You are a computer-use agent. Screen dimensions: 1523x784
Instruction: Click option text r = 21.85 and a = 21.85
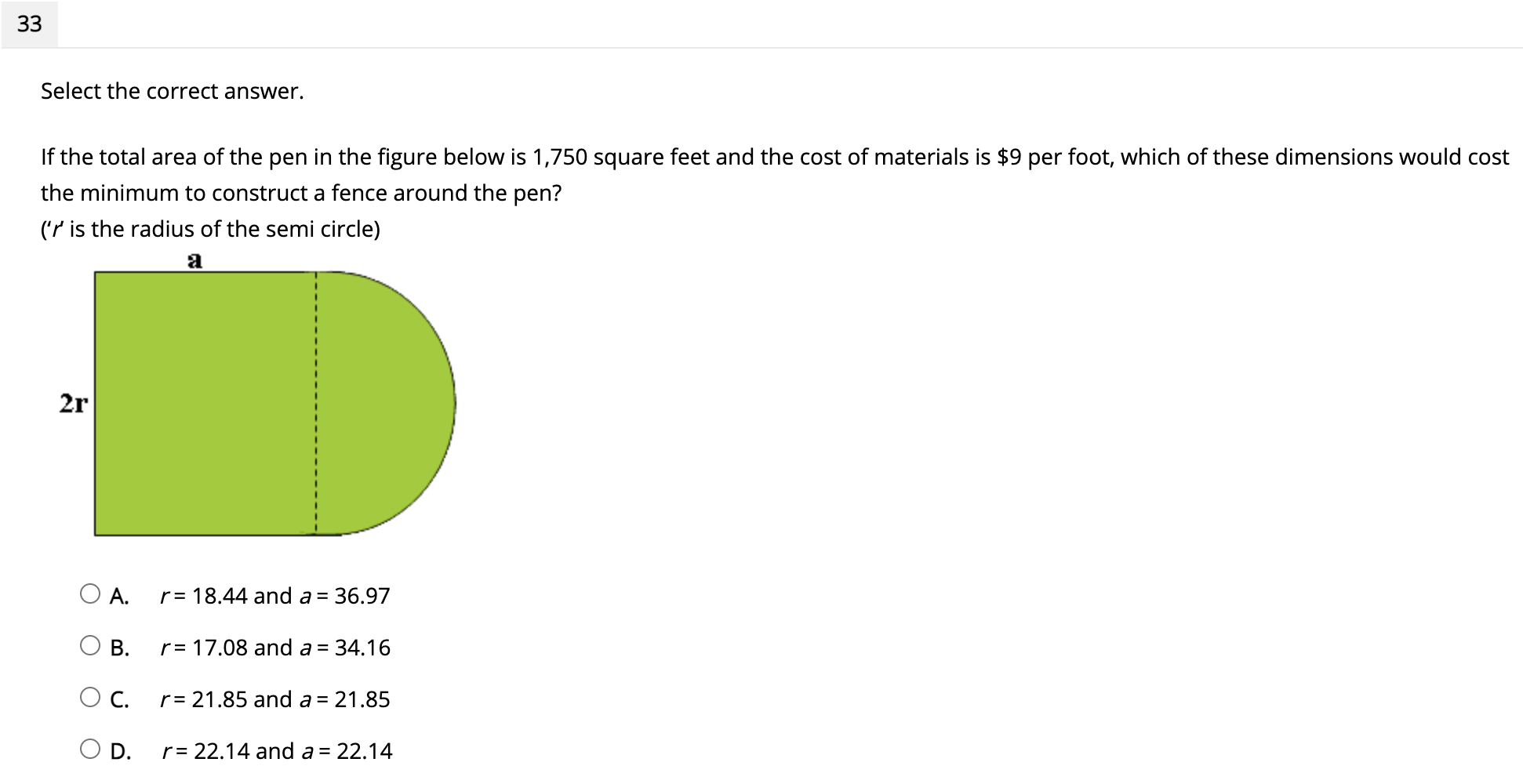pos(275,700)
